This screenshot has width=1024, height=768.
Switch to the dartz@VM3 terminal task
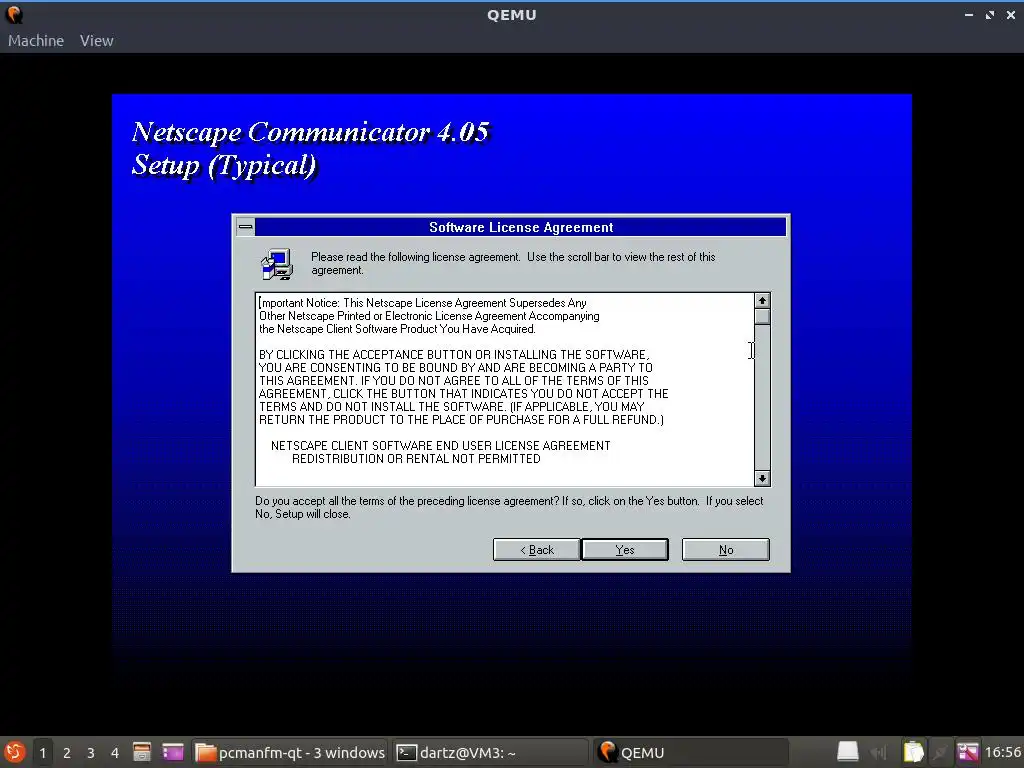pyautogui.click(x=490, y=753)
